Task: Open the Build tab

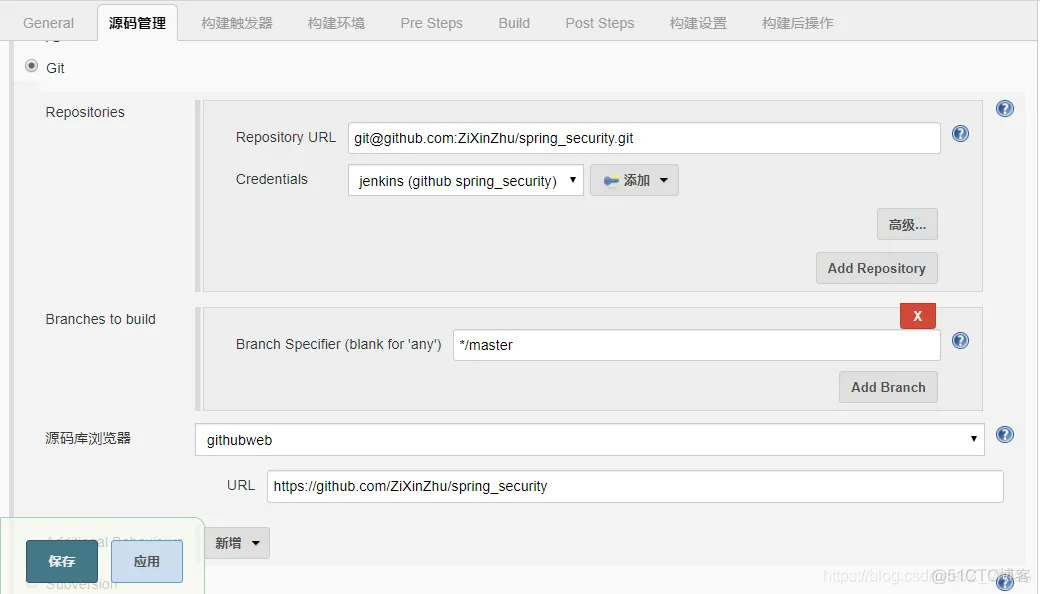Action: pos(514,23)
